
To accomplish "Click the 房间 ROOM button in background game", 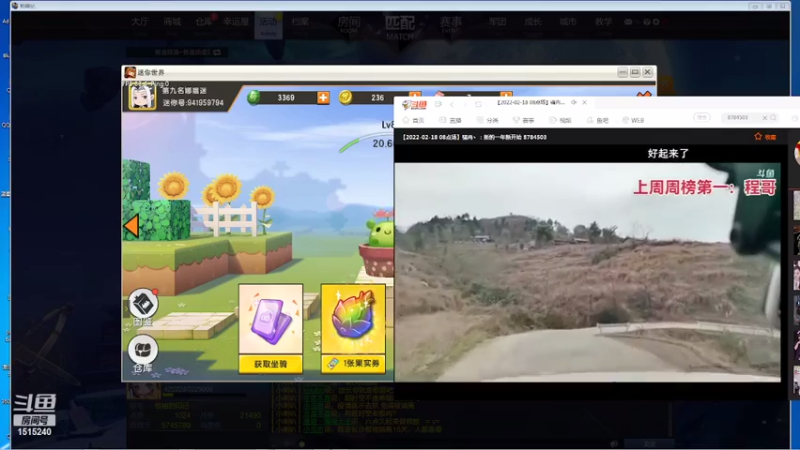I will [x=349, y=24].
